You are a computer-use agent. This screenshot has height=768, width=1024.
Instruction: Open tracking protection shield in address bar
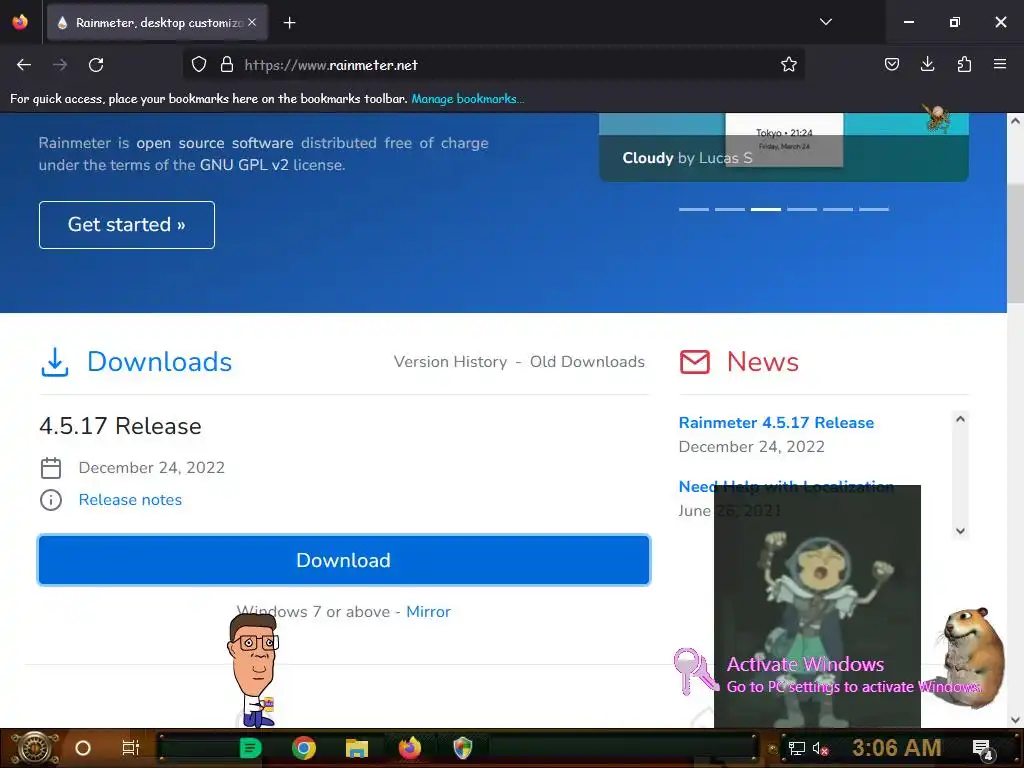click(x=199, y=65)
